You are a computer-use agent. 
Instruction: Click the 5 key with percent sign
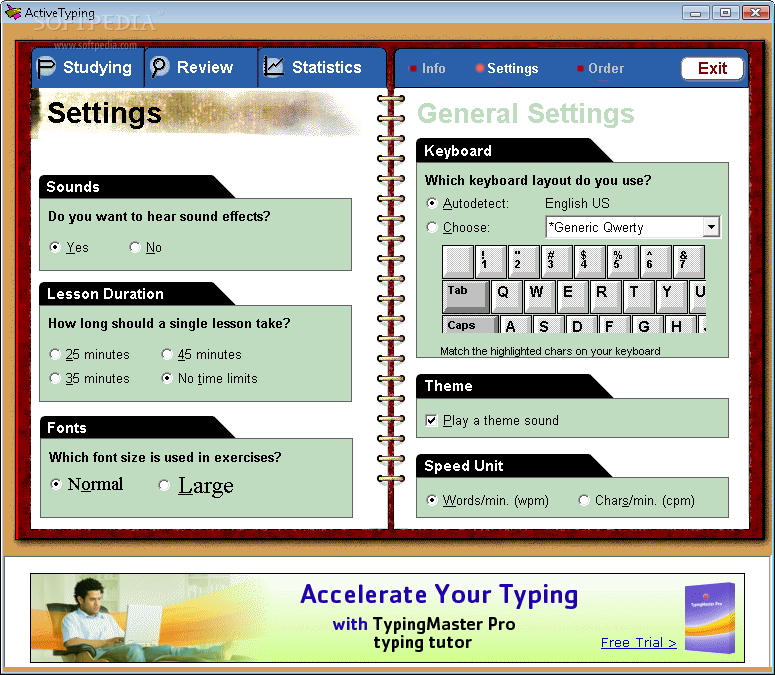pos(623,261)
